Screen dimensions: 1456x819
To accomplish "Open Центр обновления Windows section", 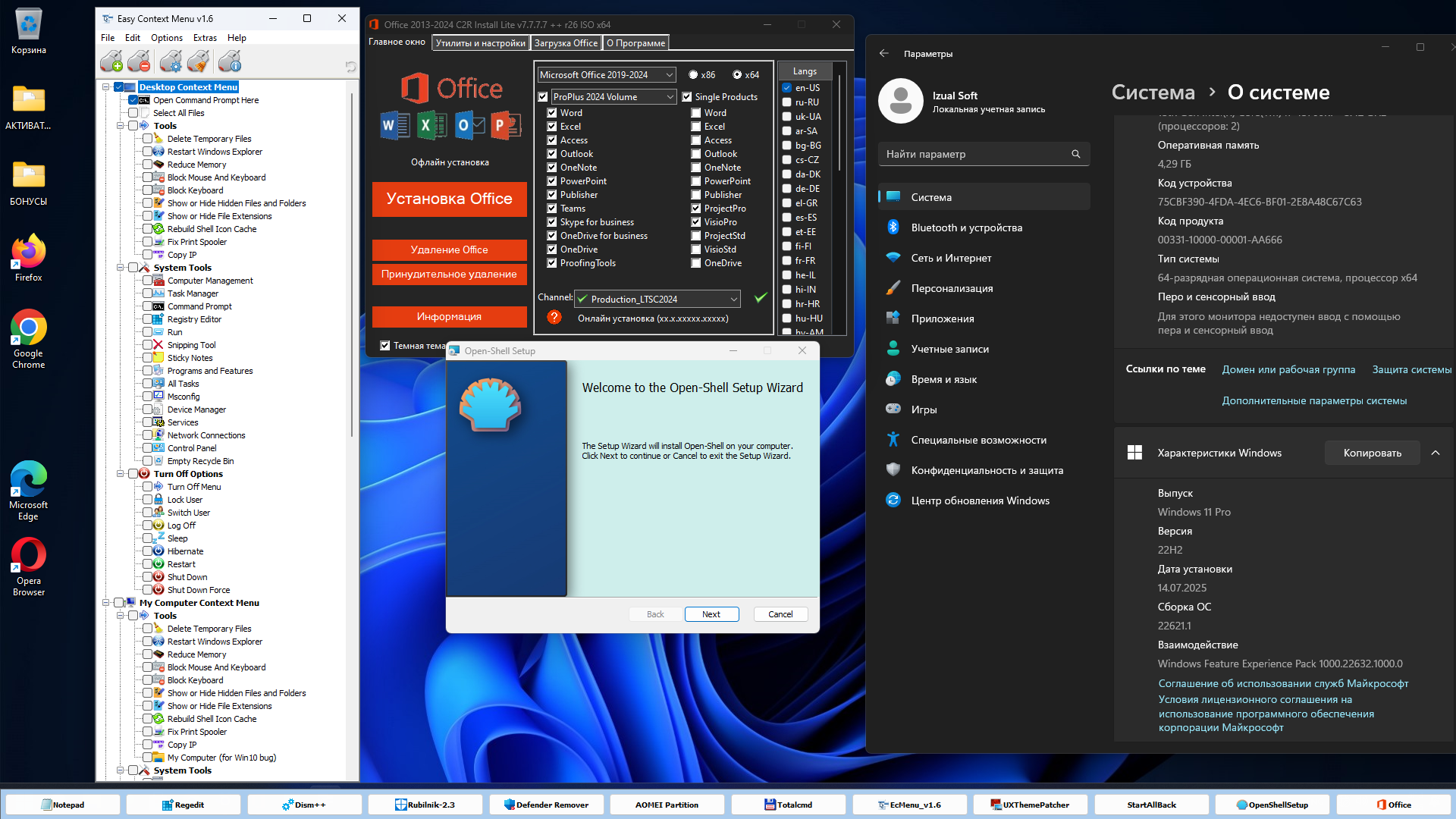I will coord(984,500).
